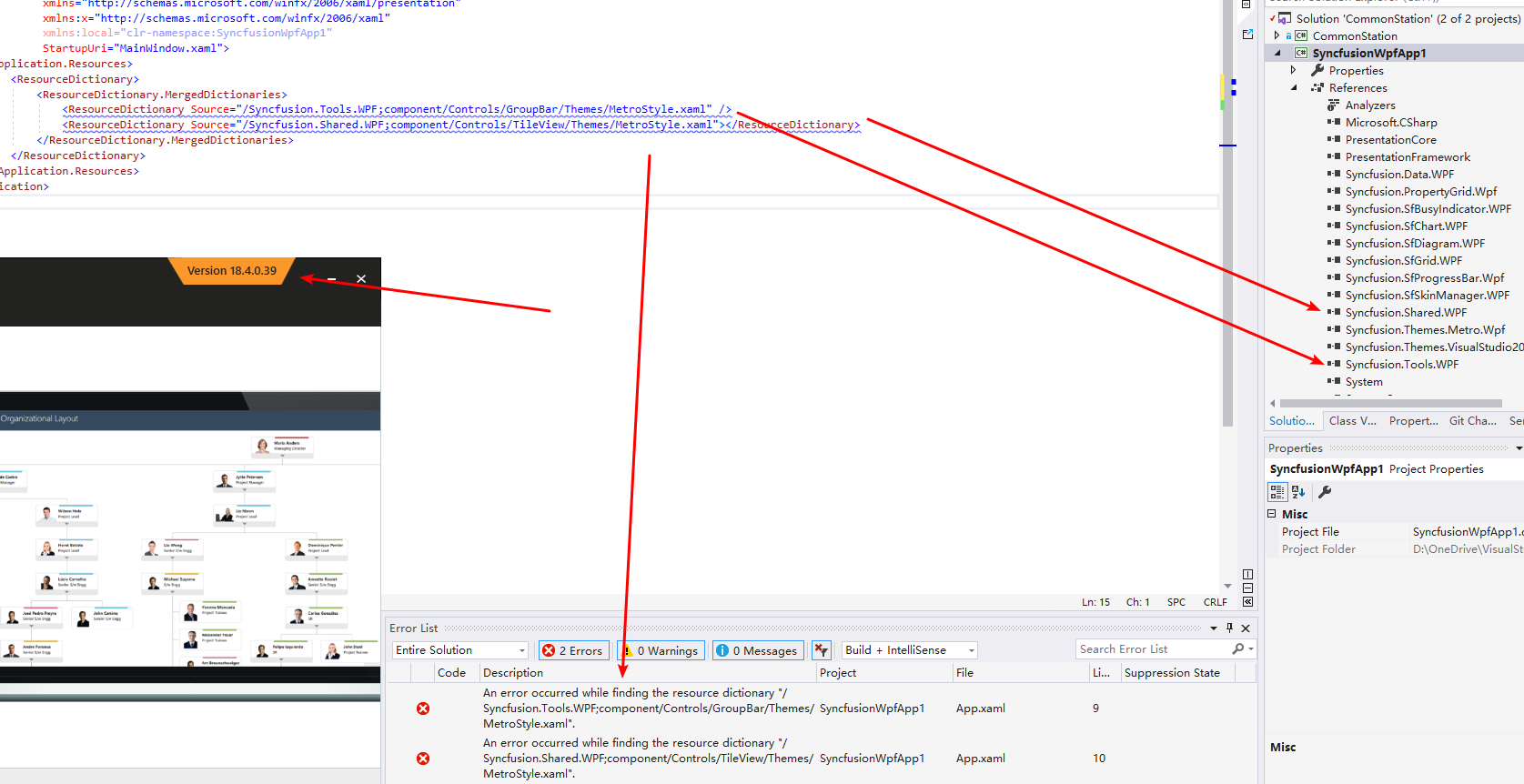
Task: Toggle the 2 Errors filter button
Action: pyautogui.click(x=572, y=650)
